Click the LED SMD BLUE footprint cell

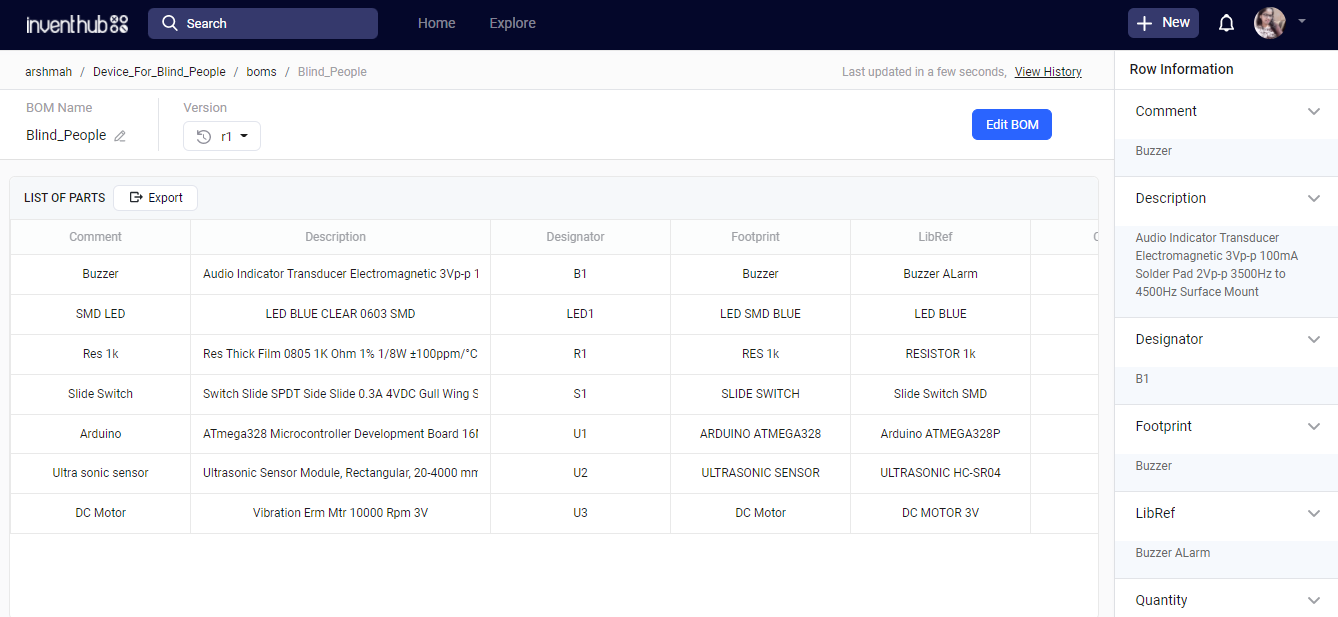pyautogui.click(x=760, y=314)
